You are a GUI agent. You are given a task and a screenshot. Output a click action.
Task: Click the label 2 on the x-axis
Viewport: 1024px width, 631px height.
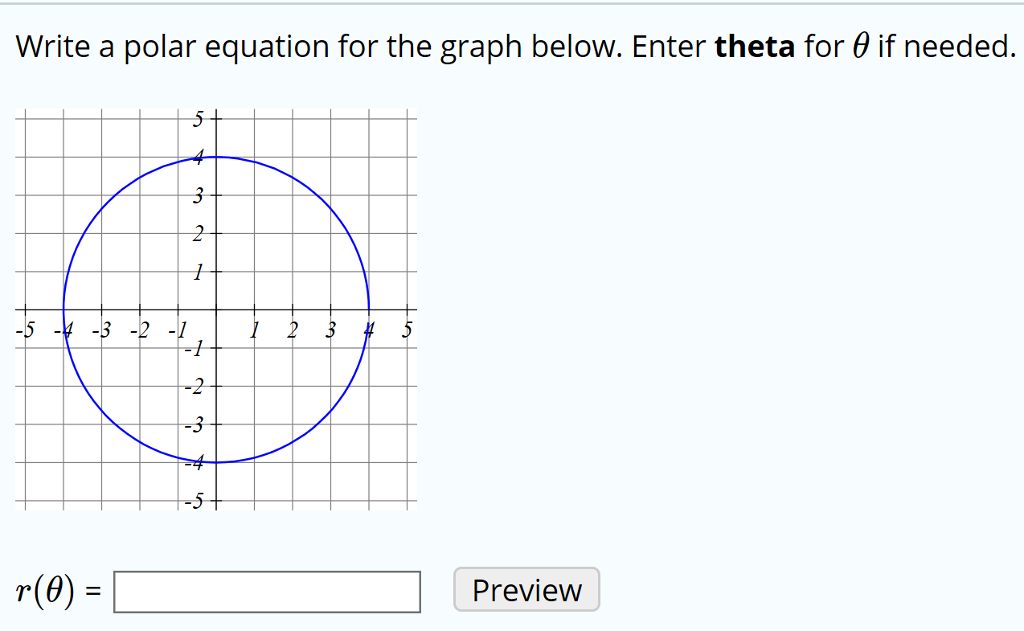pos(291,330)
